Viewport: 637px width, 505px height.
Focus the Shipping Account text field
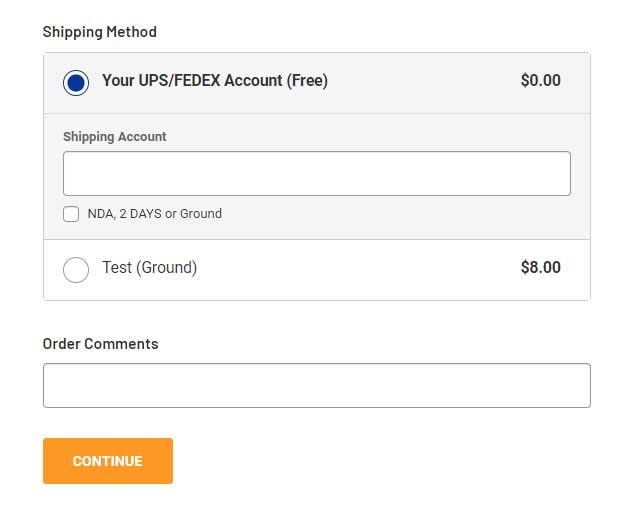coord(317,173)
